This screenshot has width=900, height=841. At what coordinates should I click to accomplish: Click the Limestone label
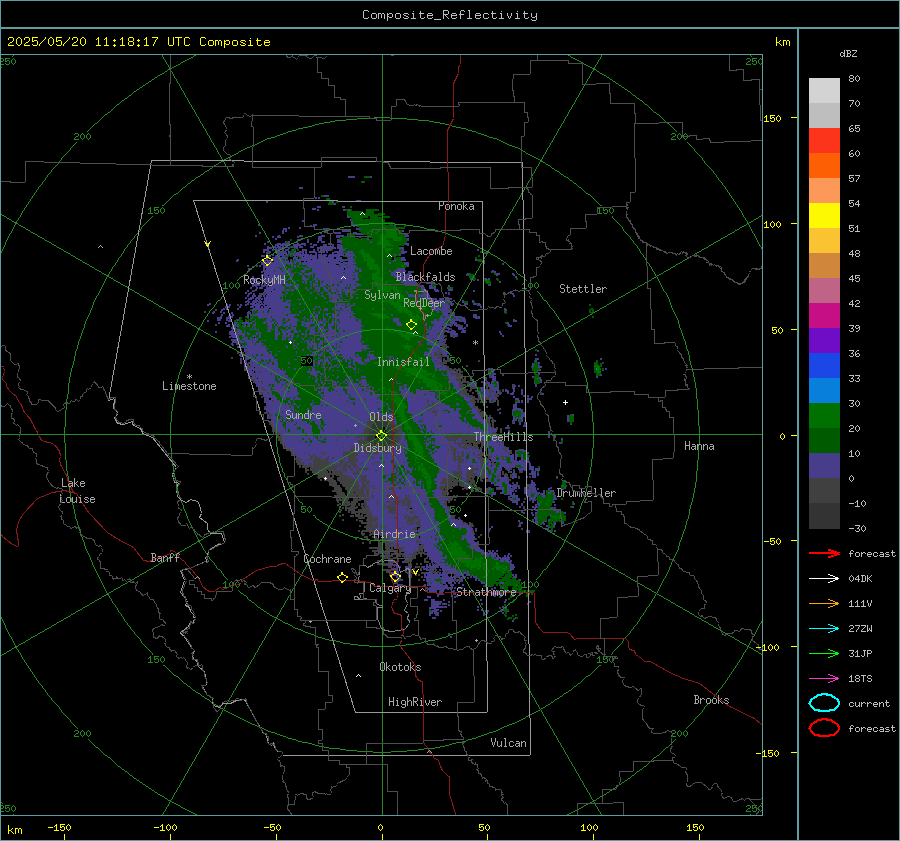coord(189,386)
